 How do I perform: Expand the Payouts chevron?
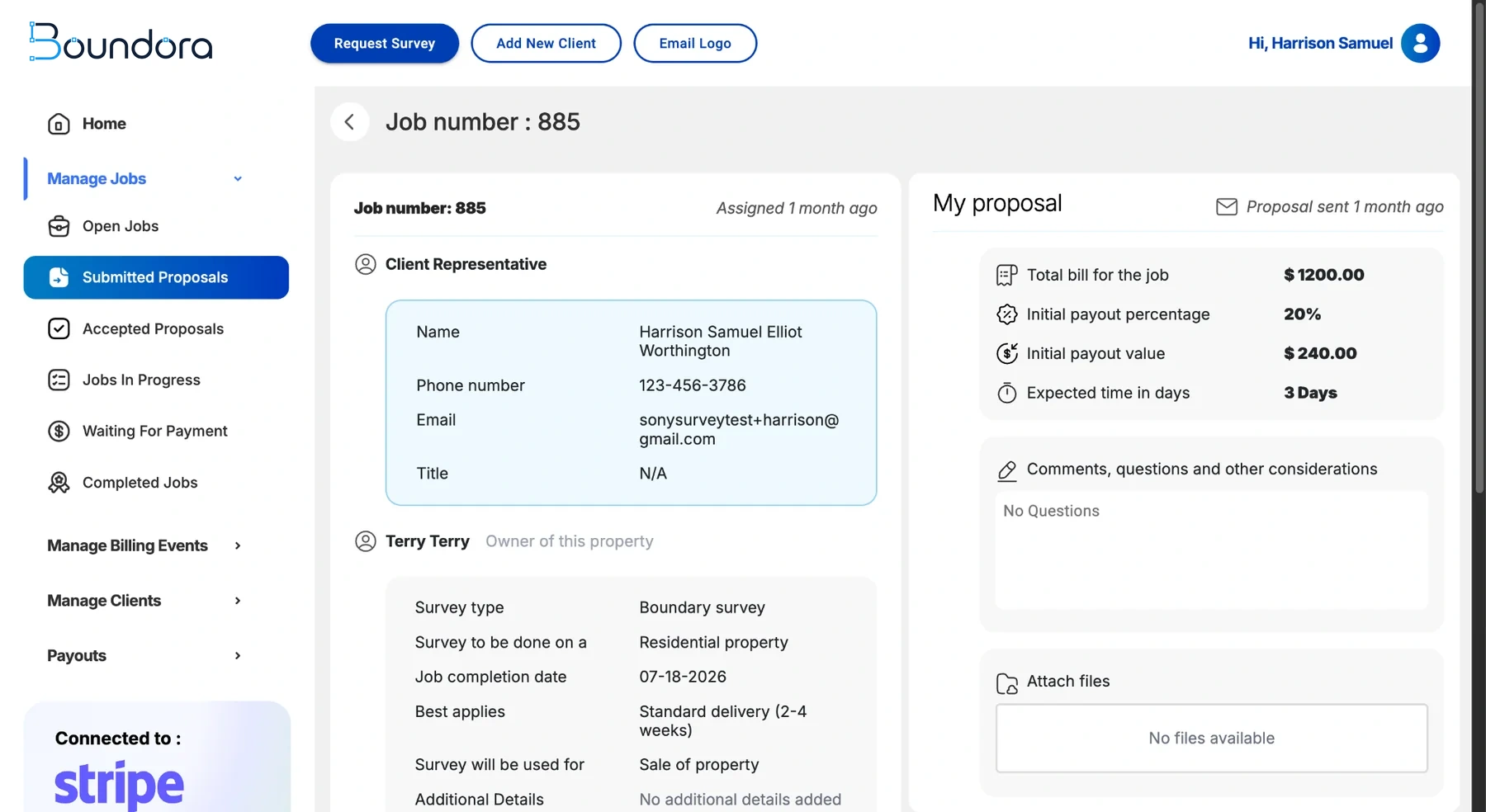pyautogui.click(x=238, y=656)
